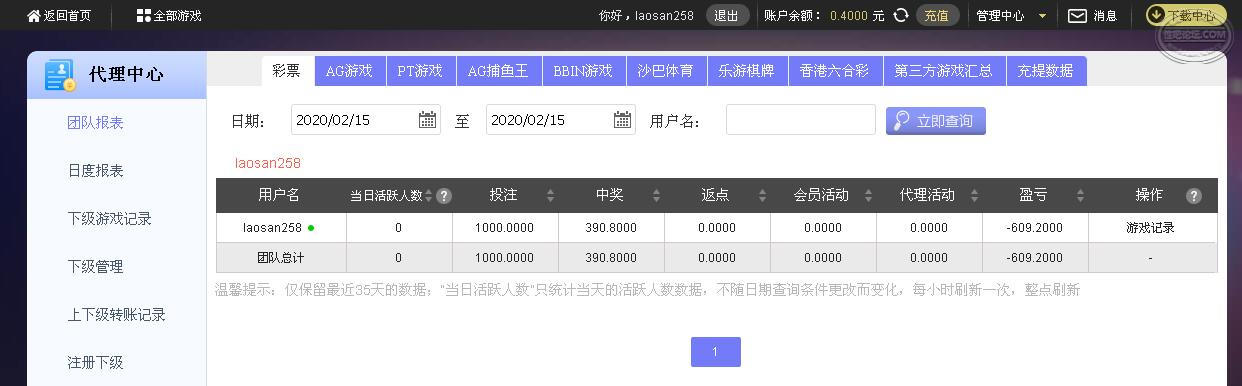Click 1000.0000 in laosan258 row
Viewport: 1242px width, 386px height.
505,228
